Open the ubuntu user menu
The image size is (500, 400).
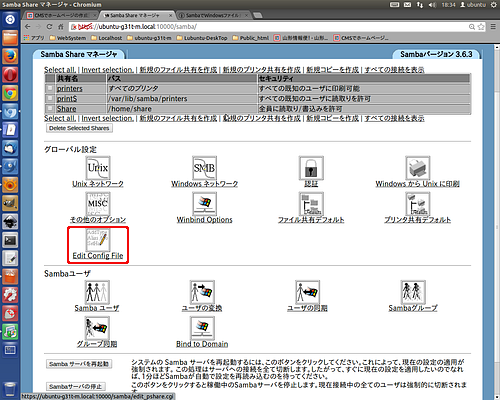473,5
